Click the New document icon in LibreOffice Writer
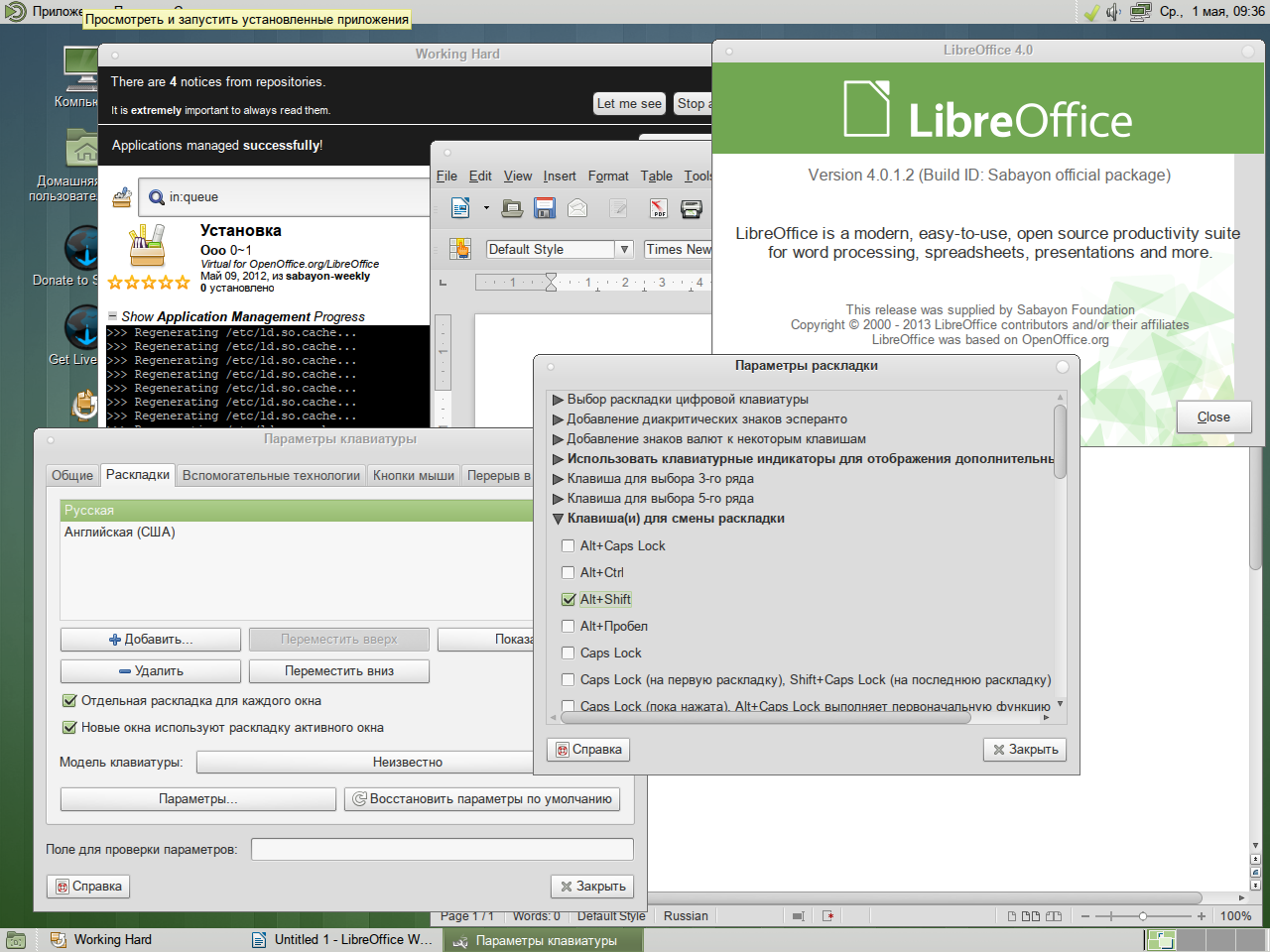The image size is (1270, 952). coord(460,208)
